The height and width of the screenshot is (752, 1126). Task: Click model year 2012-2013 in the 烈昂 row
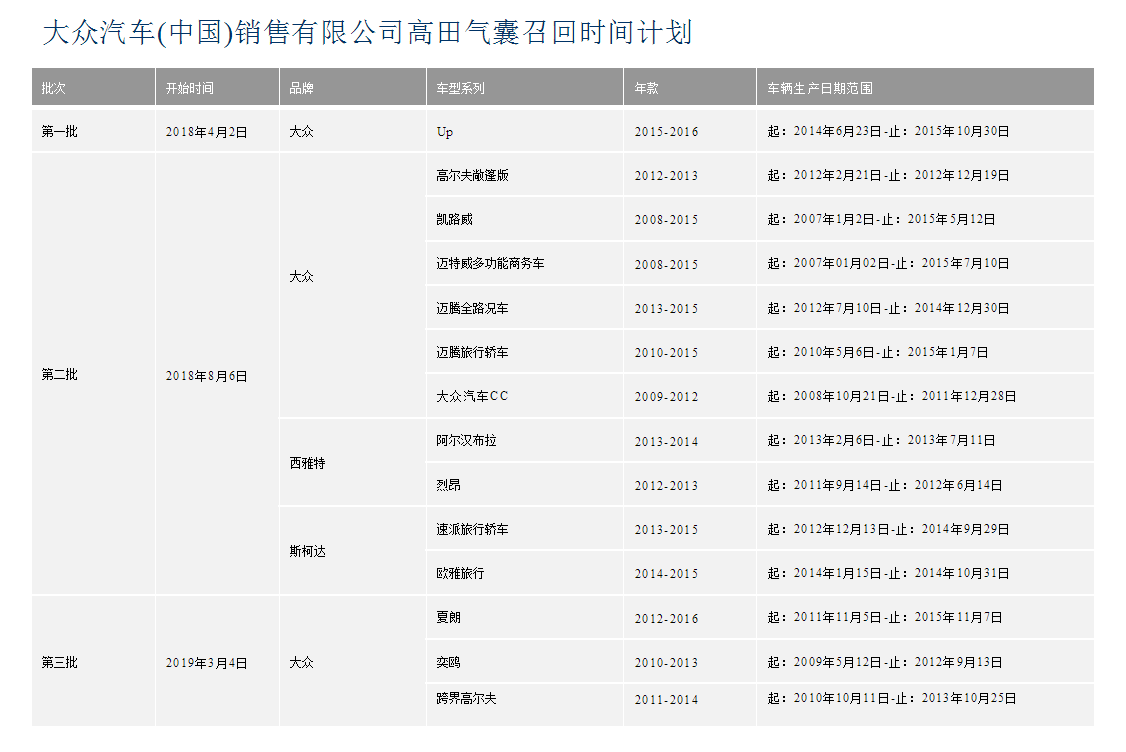coord(666,486)
